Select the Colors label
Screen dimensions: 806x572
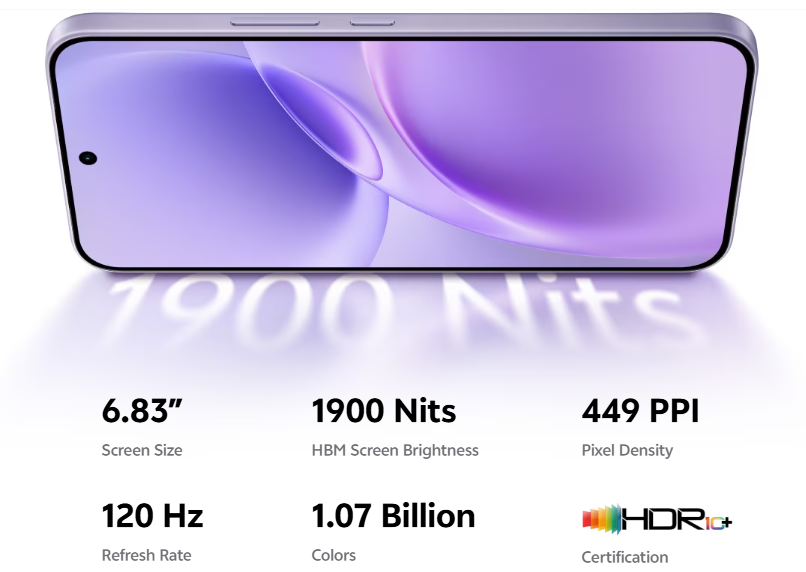pos(334,555)
